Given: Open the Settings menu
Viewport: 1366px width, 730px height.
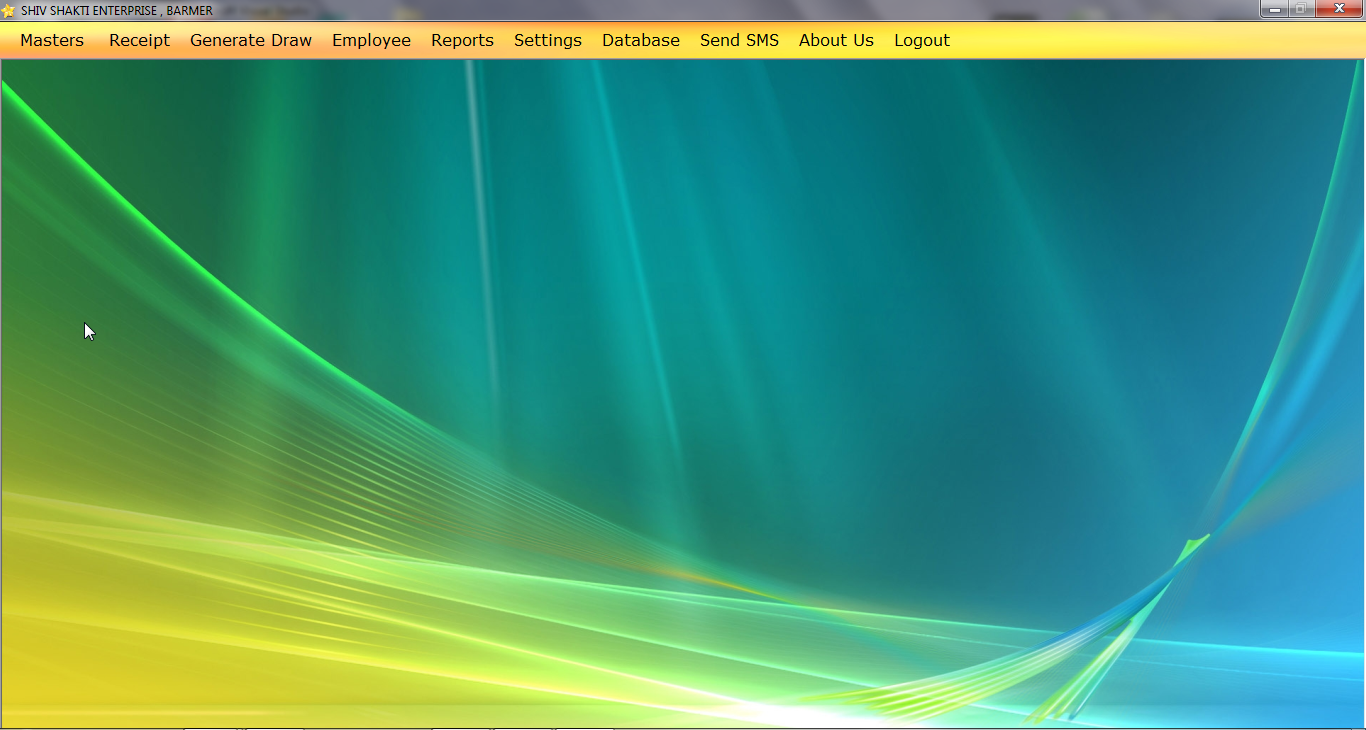Looking at the screenshot, I should pos(547,40).
